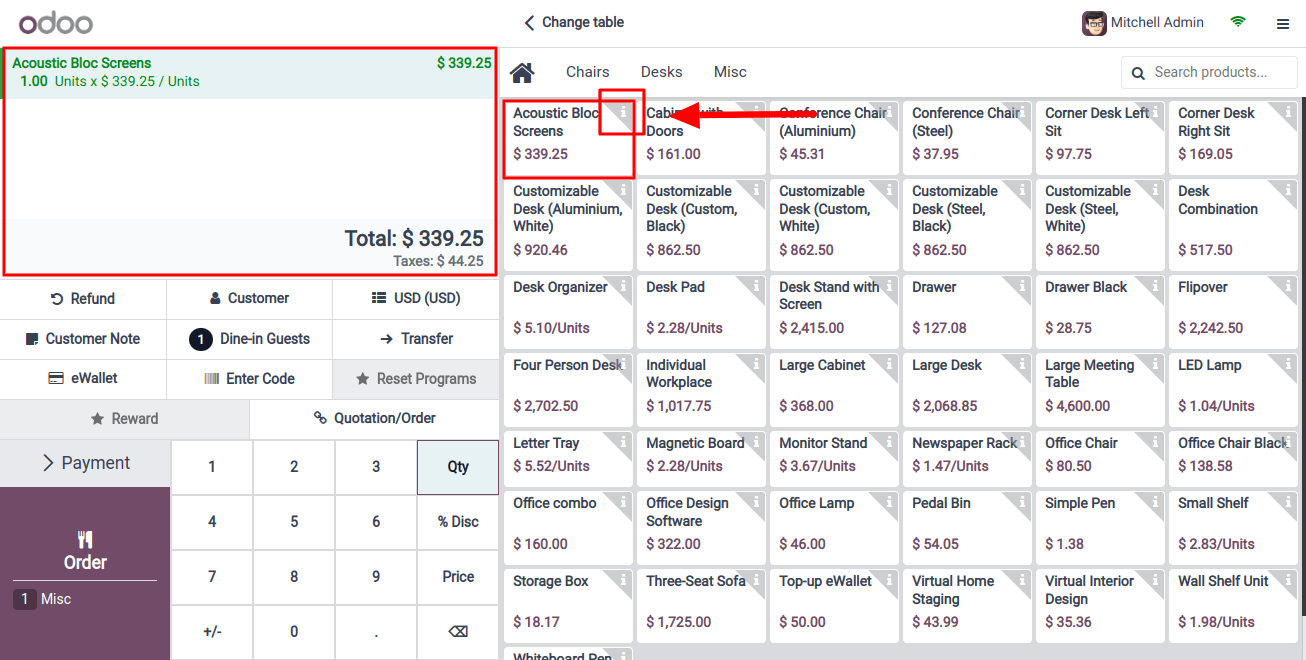This screenshot has height=660, width=1306.
Task: Open info icon on Conference Chair (Steel)
Action: [x=1022, y=112]
